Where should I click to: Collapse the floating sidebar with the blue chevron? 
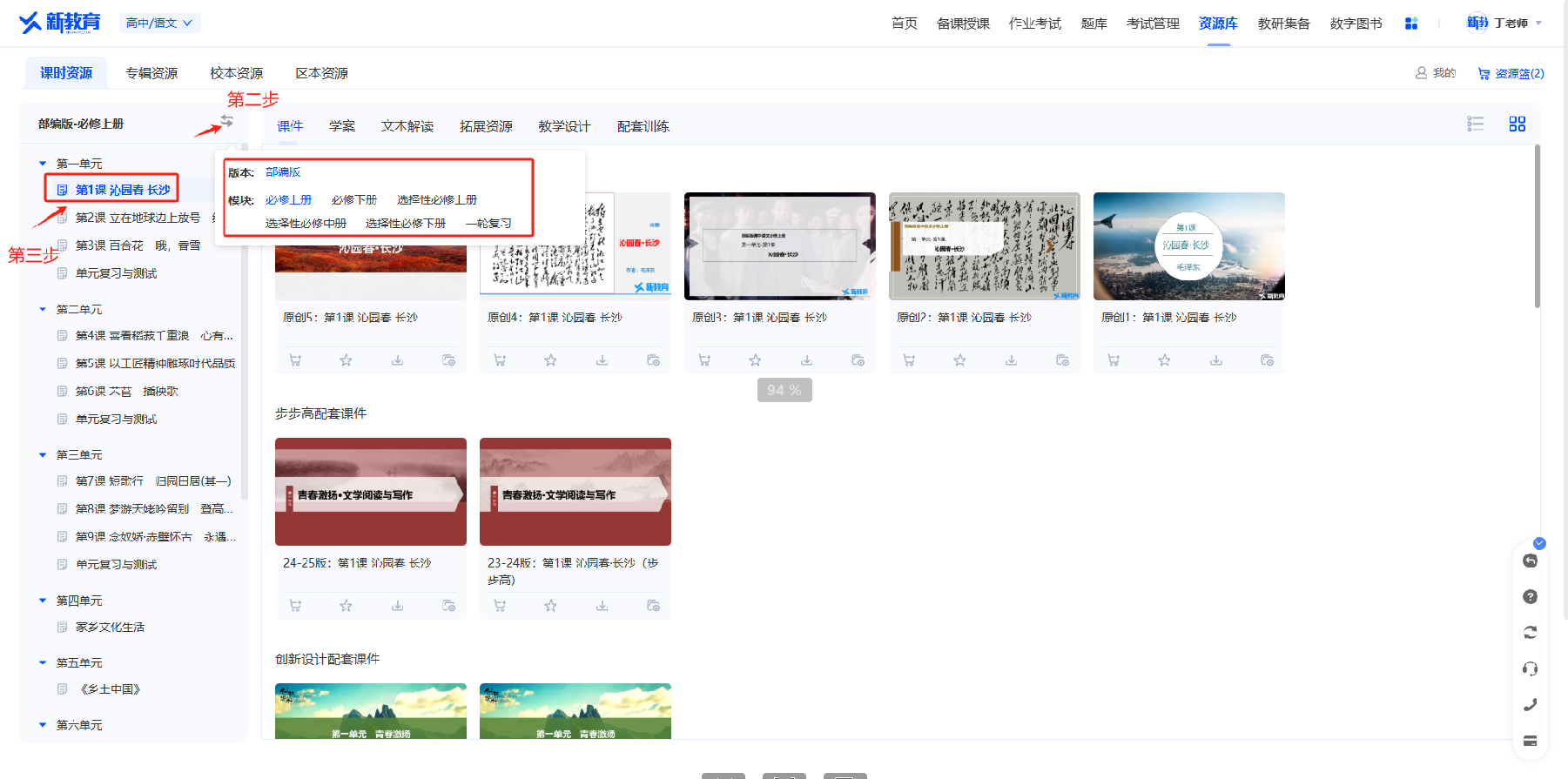(x=1539, y=543)
